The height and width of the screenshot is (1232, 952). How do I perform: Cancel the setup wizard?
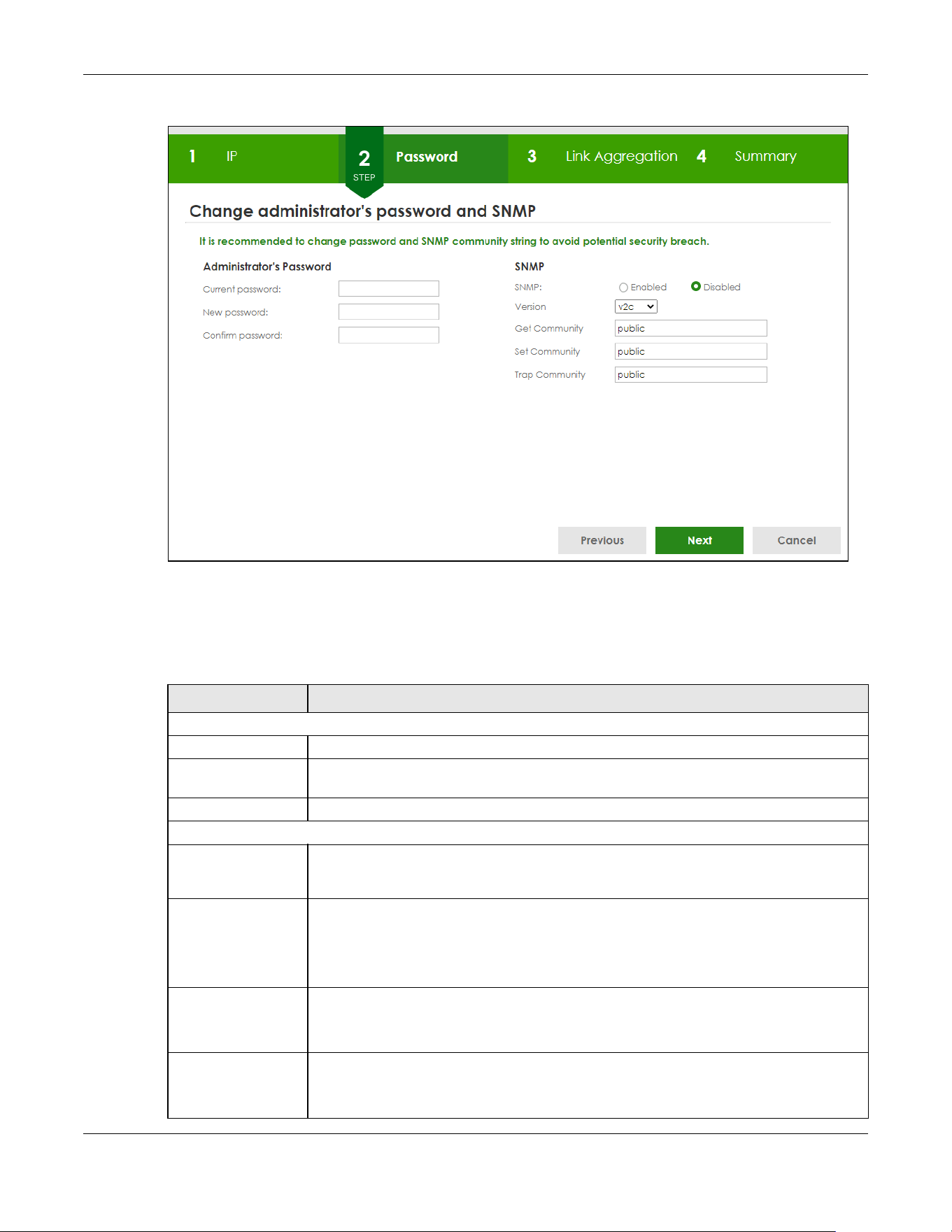coord(797,540)
